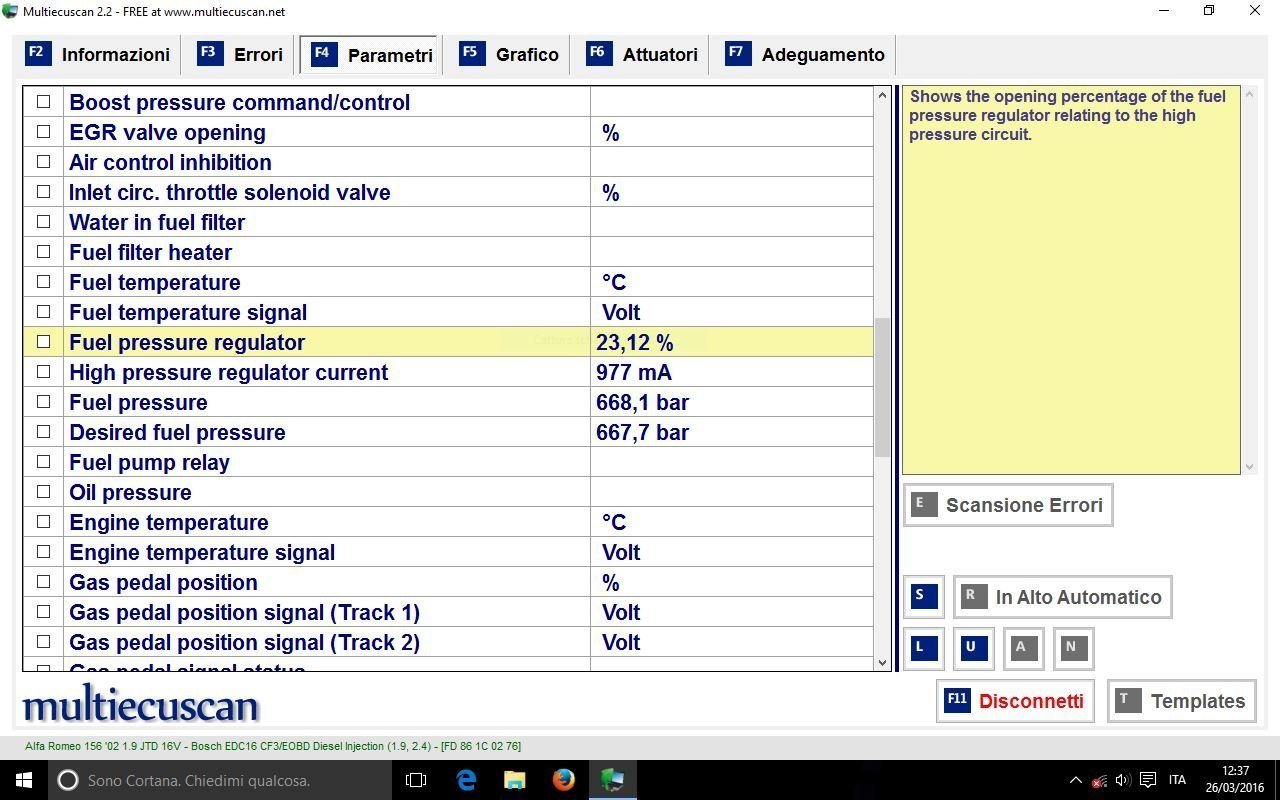Select the Water in fuel filter checkbox
The width and height of the screenshot is (1280, 800).
[x=43, y=221]
